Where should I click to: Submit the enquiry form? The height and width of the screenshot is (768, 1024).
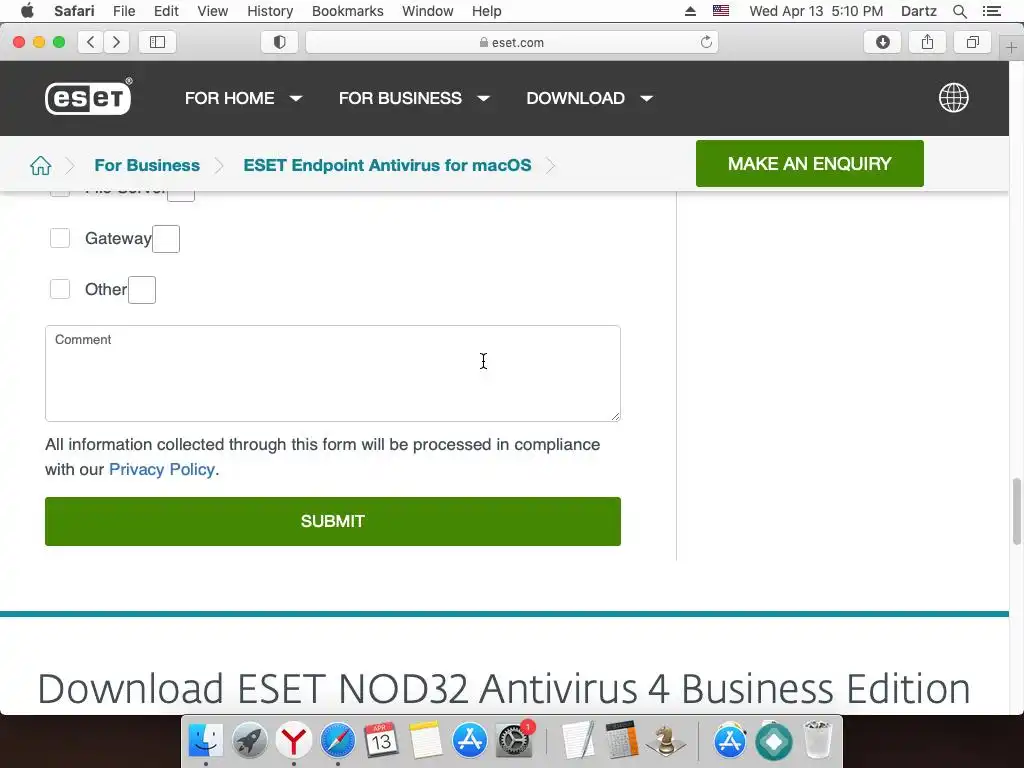pyautogui.click(x=332, y=521)
